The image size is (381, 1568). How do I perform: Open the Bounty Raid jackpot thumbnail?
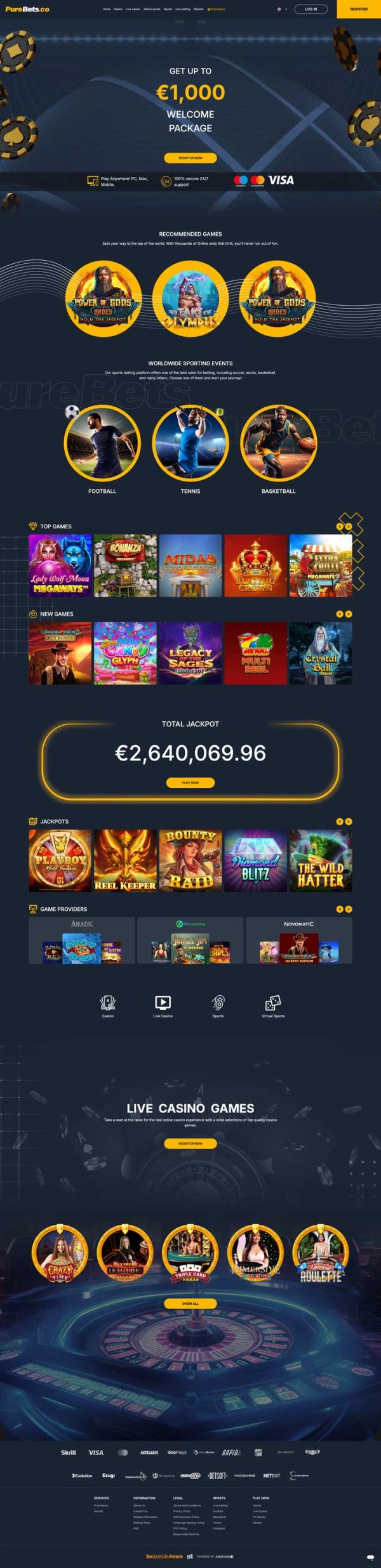[x=190, y=861]
